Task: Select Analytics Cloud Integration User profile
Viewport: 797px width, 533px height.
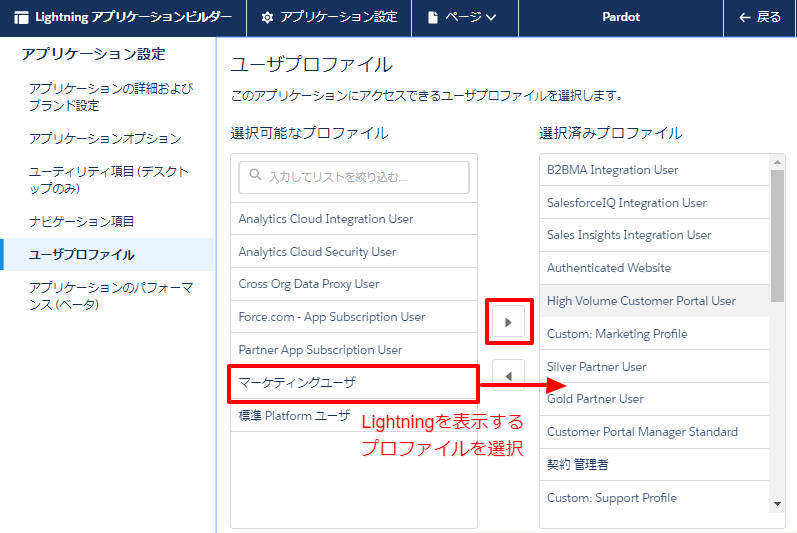Action: coord(354,219)
